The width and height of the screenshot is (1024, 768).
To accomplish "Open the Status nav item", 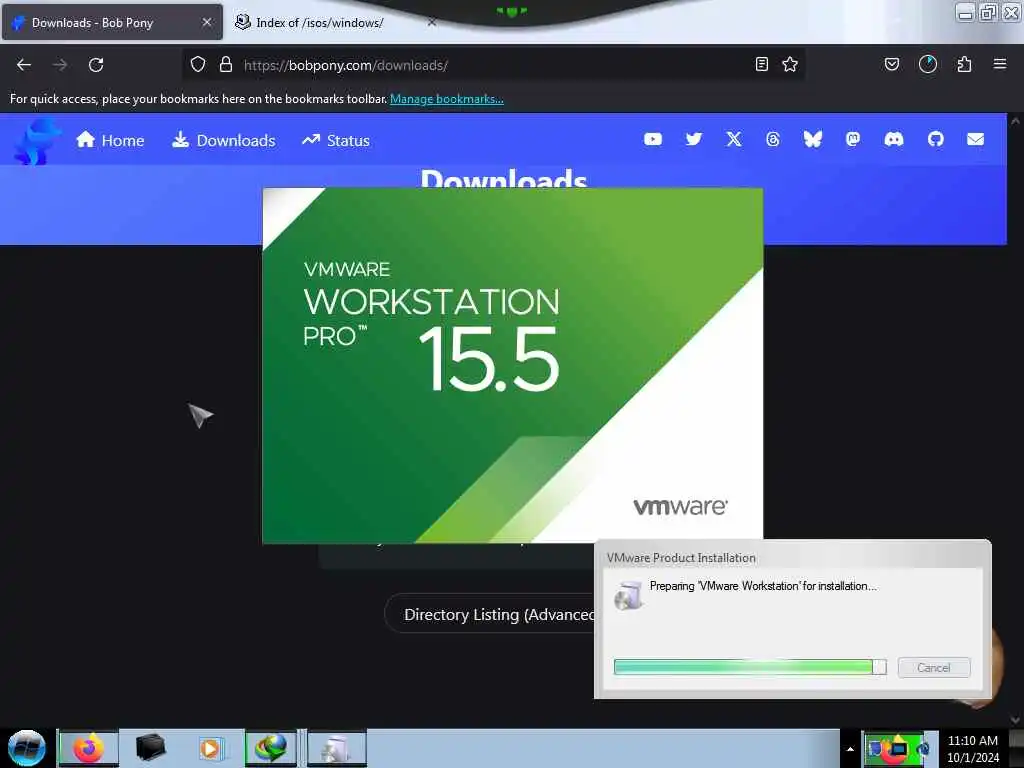I will [336, 140].
